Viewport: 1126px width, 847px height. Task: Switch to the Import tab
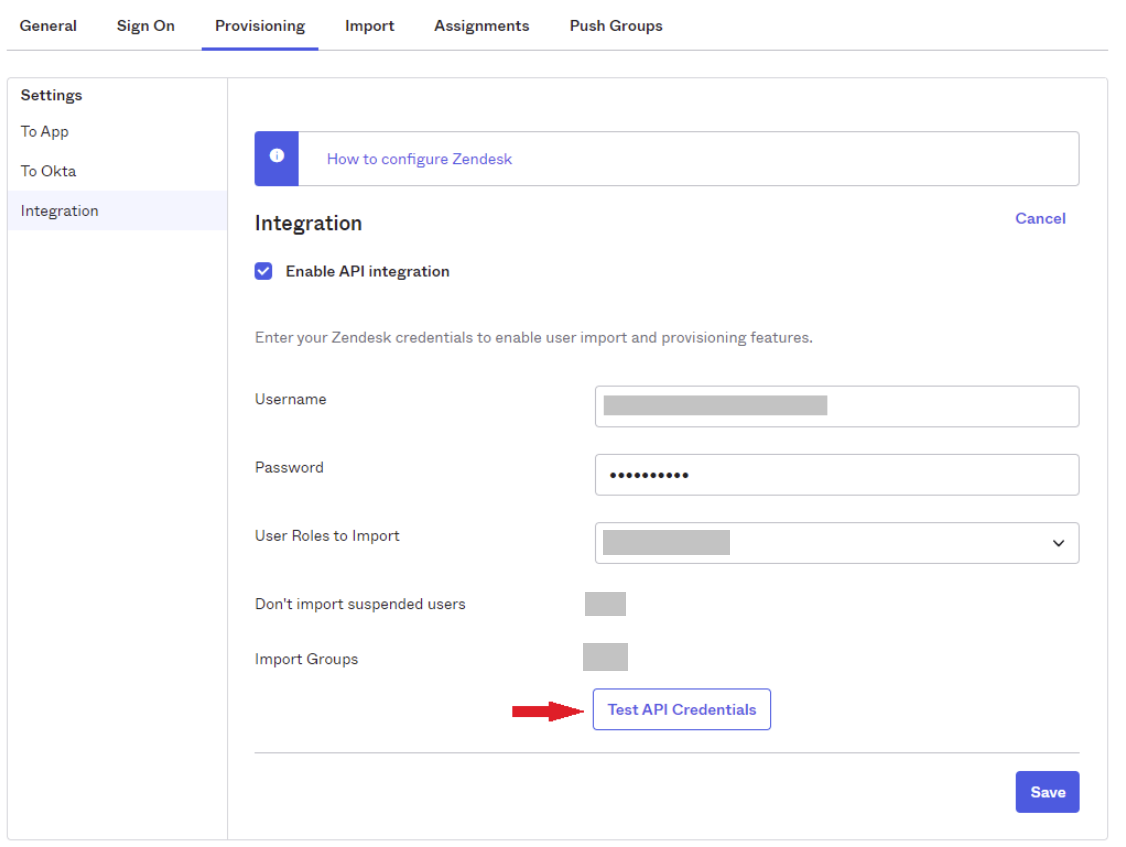click(x=369, y=26)
